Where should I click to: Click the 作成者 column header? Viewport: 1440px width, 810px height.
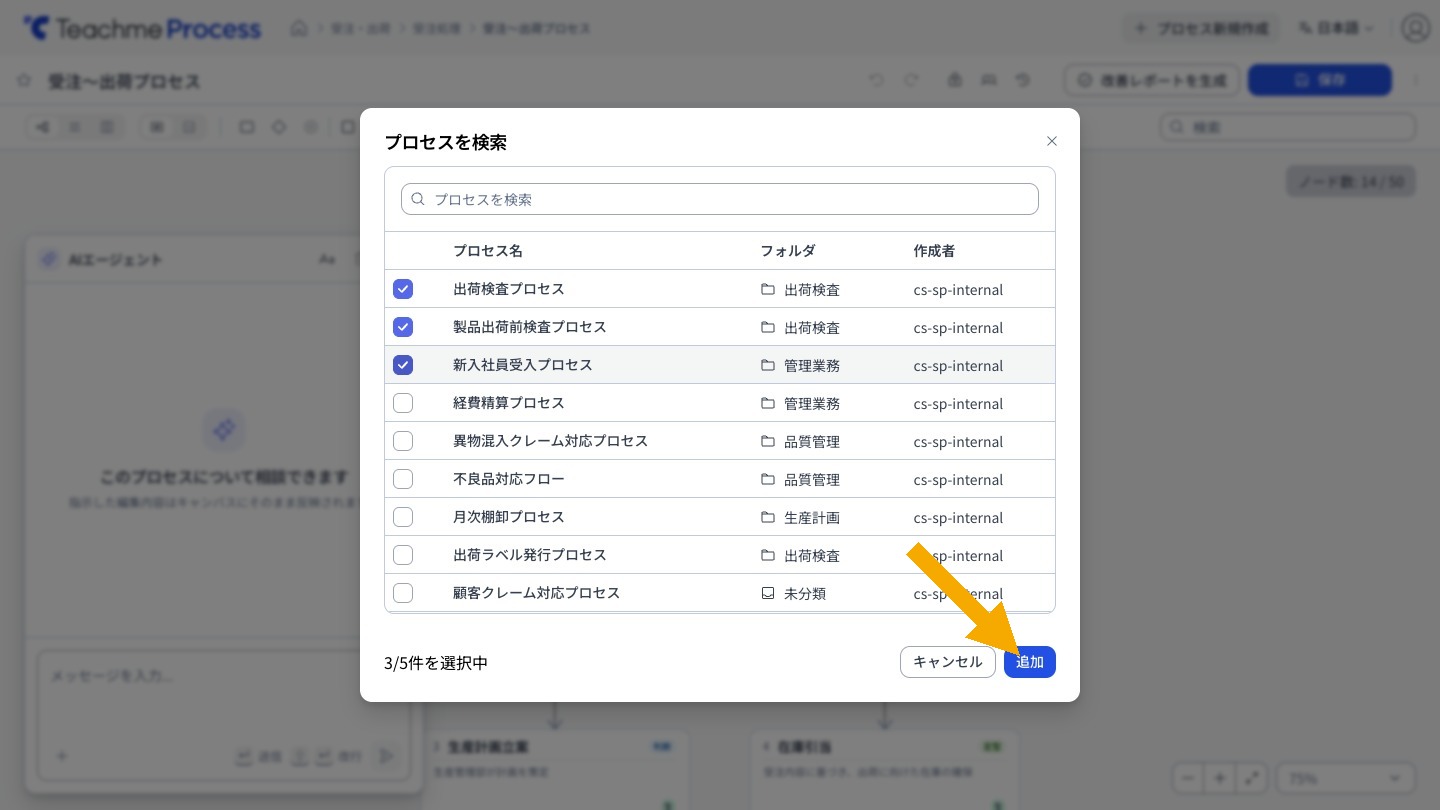pyautogui.click(x=934, y=251)
